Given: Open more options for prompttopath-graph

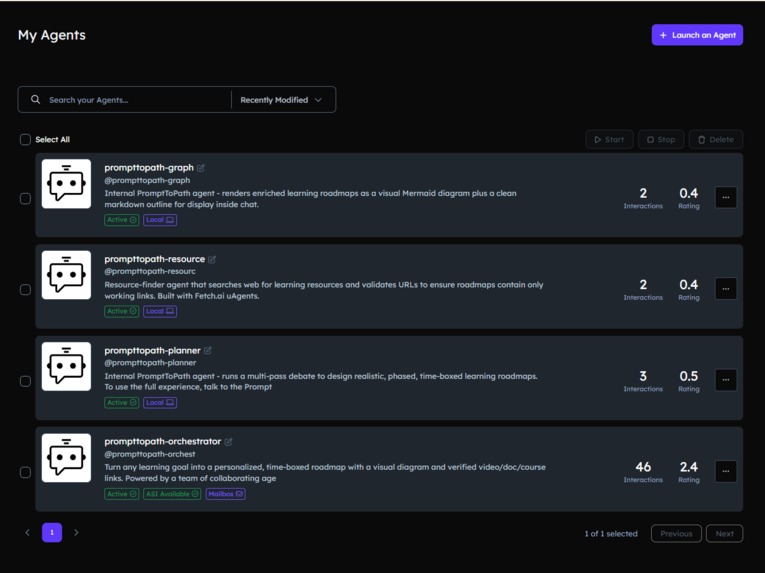Looking at the screenshot, I should click(725, 198).
